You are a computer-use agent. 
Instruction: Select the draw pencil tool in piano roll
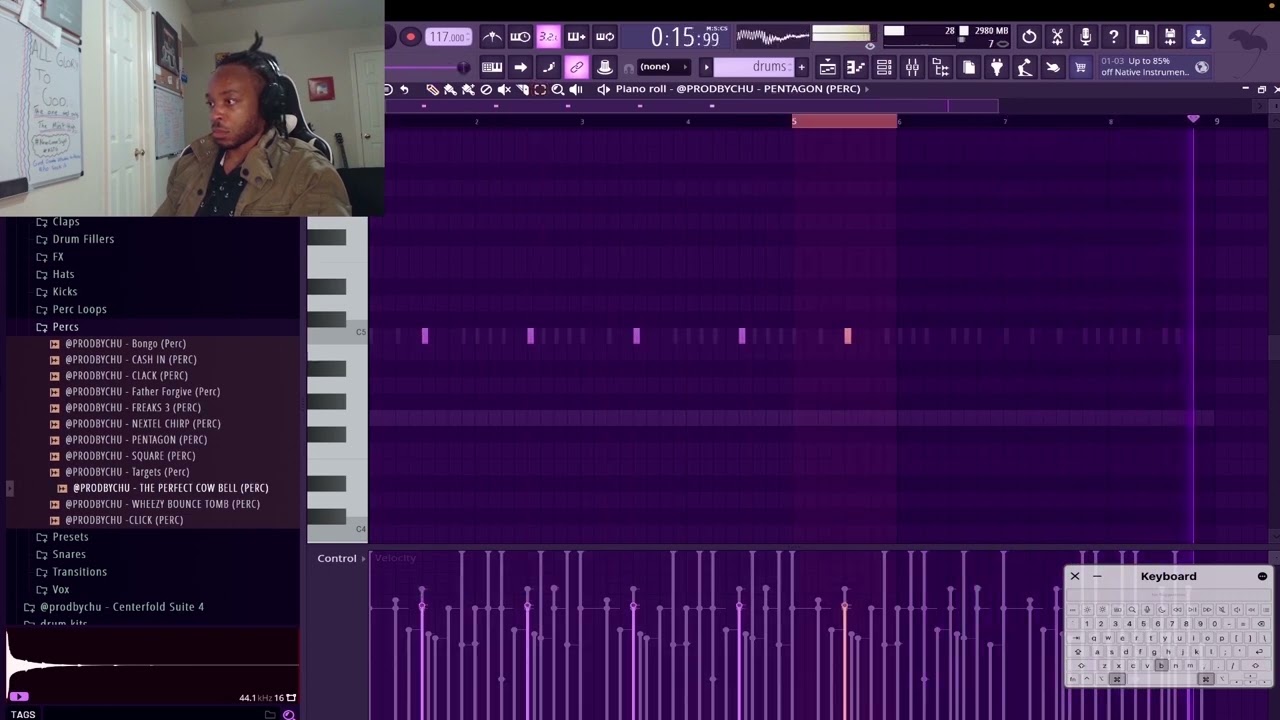click(x=432, y=89)
